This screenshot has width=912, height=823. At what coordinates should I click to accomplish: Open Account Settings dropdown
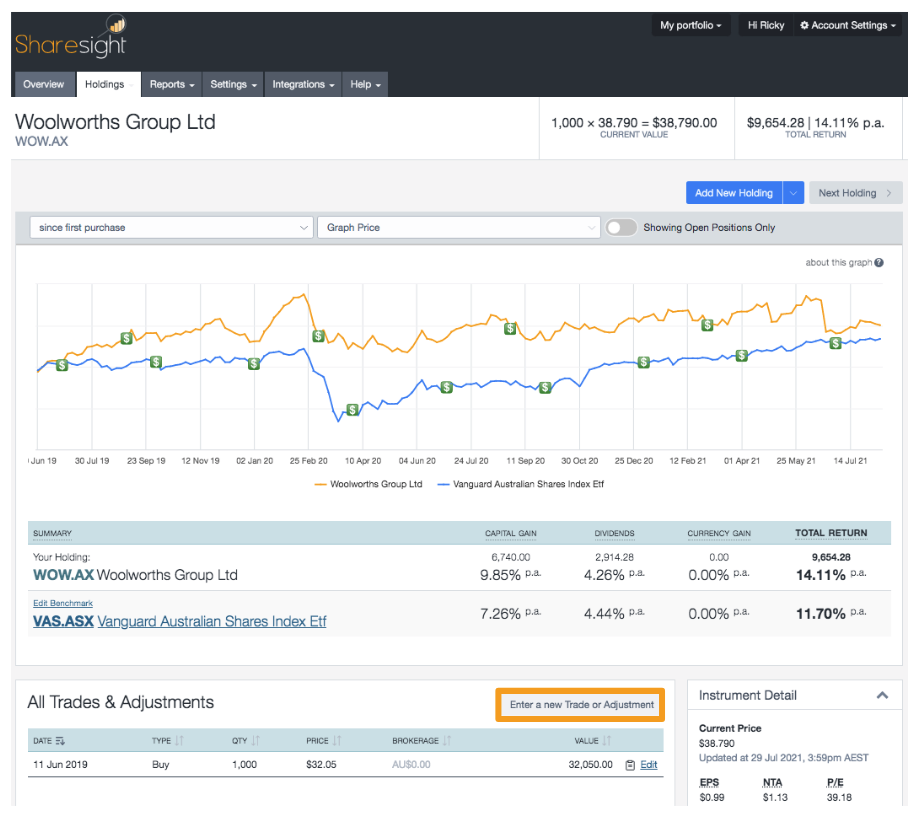847,25
